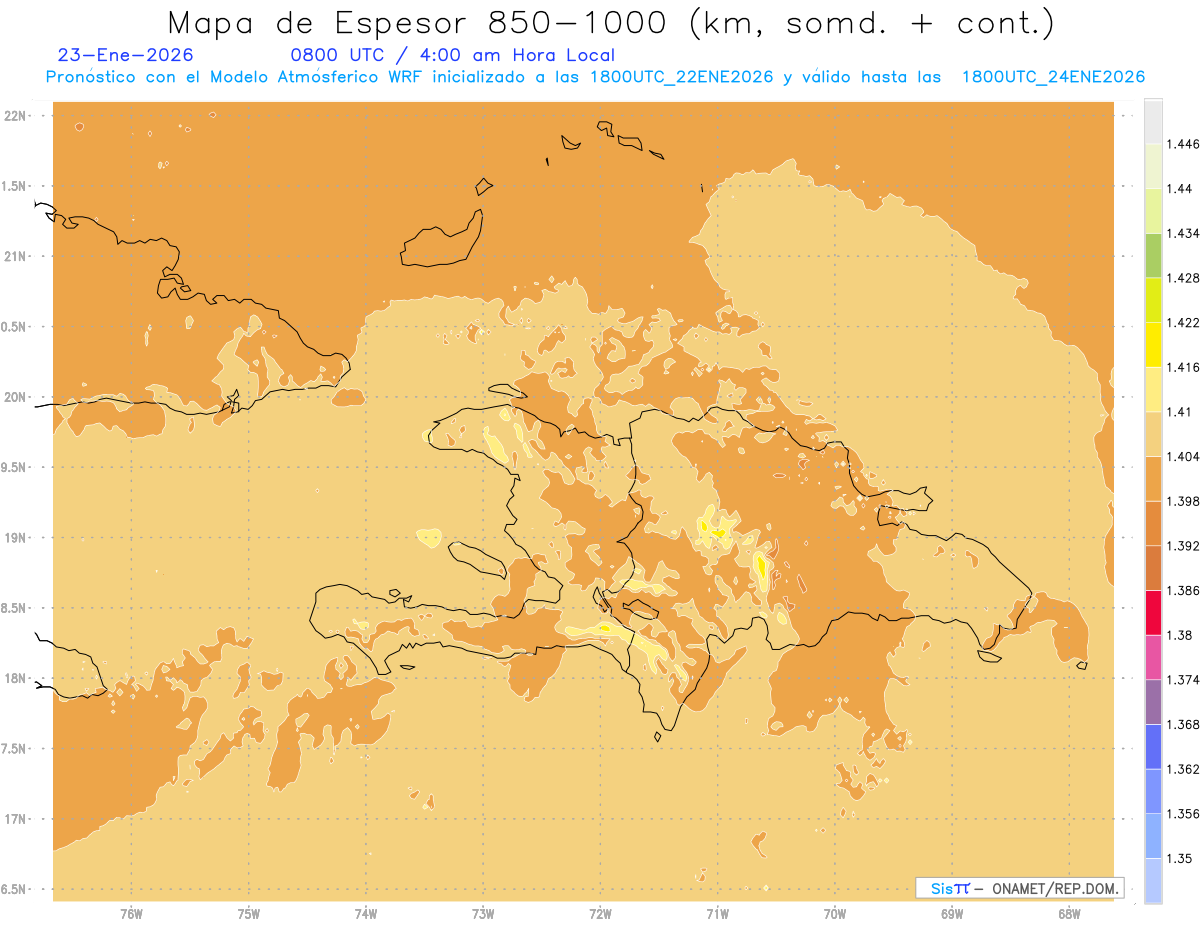Click the 1.398 colorbar value
Image resolution: width=1200 pixels, height=927 pixels.
pos(1182,501)
